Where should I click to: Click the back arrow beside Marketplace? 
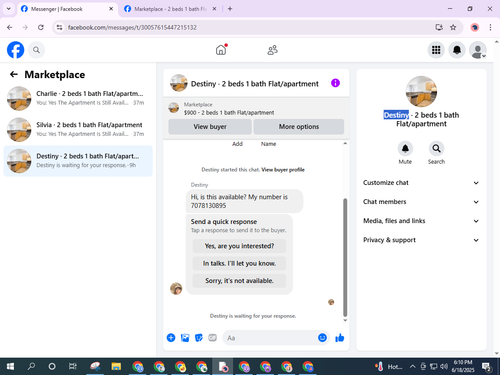[x=14, y=74]
